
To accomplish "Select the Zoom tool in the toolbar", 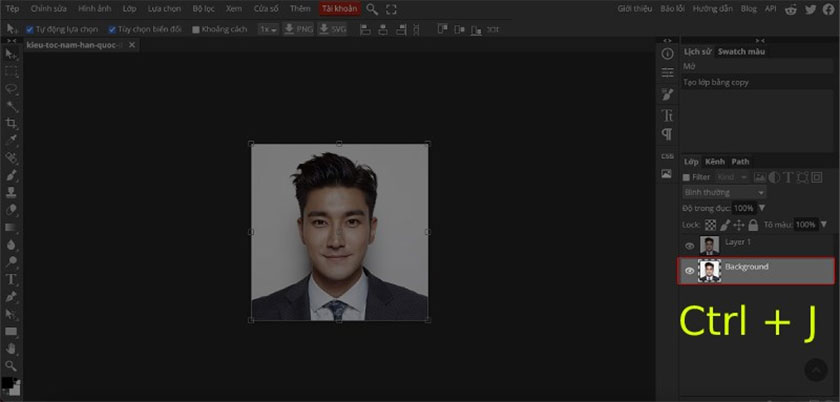I will coord(12,365).
